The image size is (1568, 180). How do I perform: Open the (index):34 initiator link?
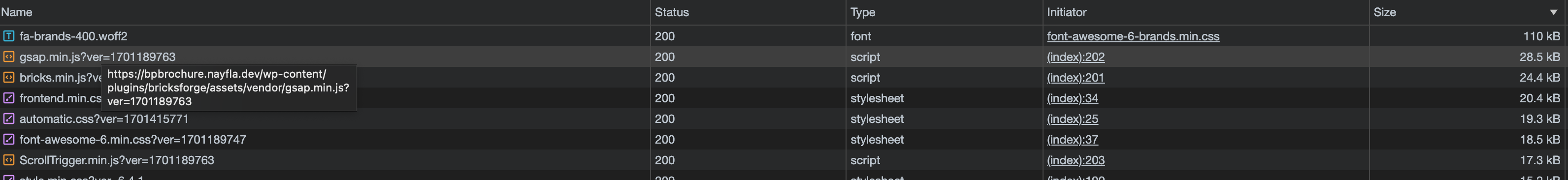pos(1073,98)
